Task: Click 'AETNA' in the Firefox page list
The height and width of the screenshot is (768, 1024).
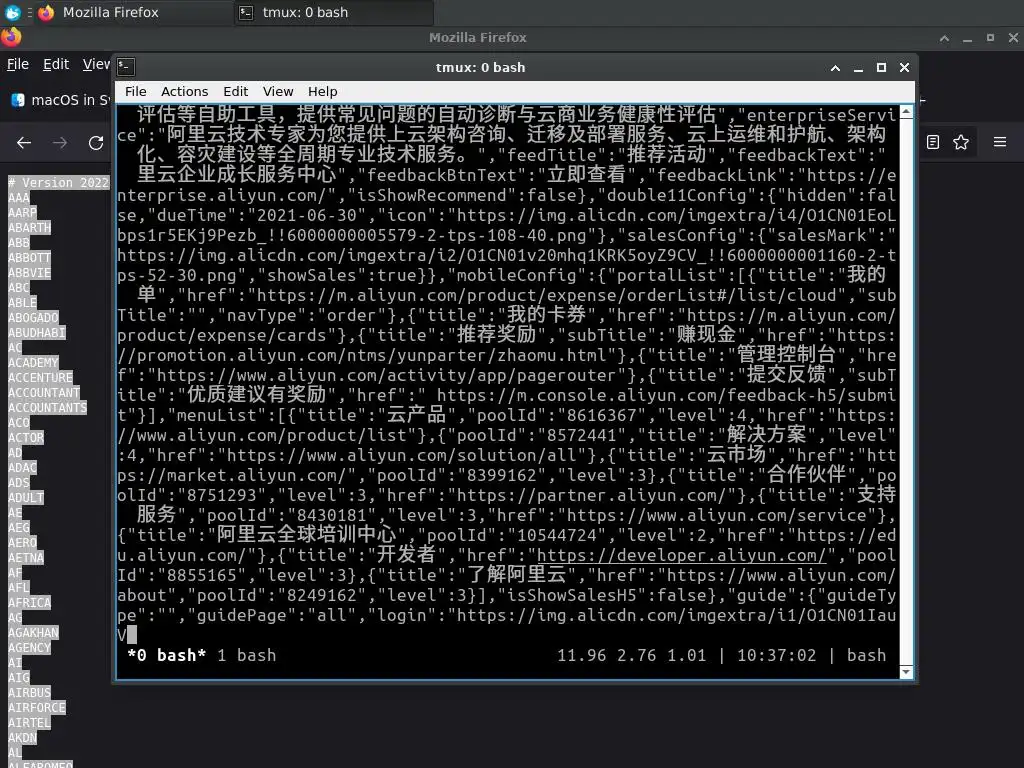Action: [x=26, y=558]
